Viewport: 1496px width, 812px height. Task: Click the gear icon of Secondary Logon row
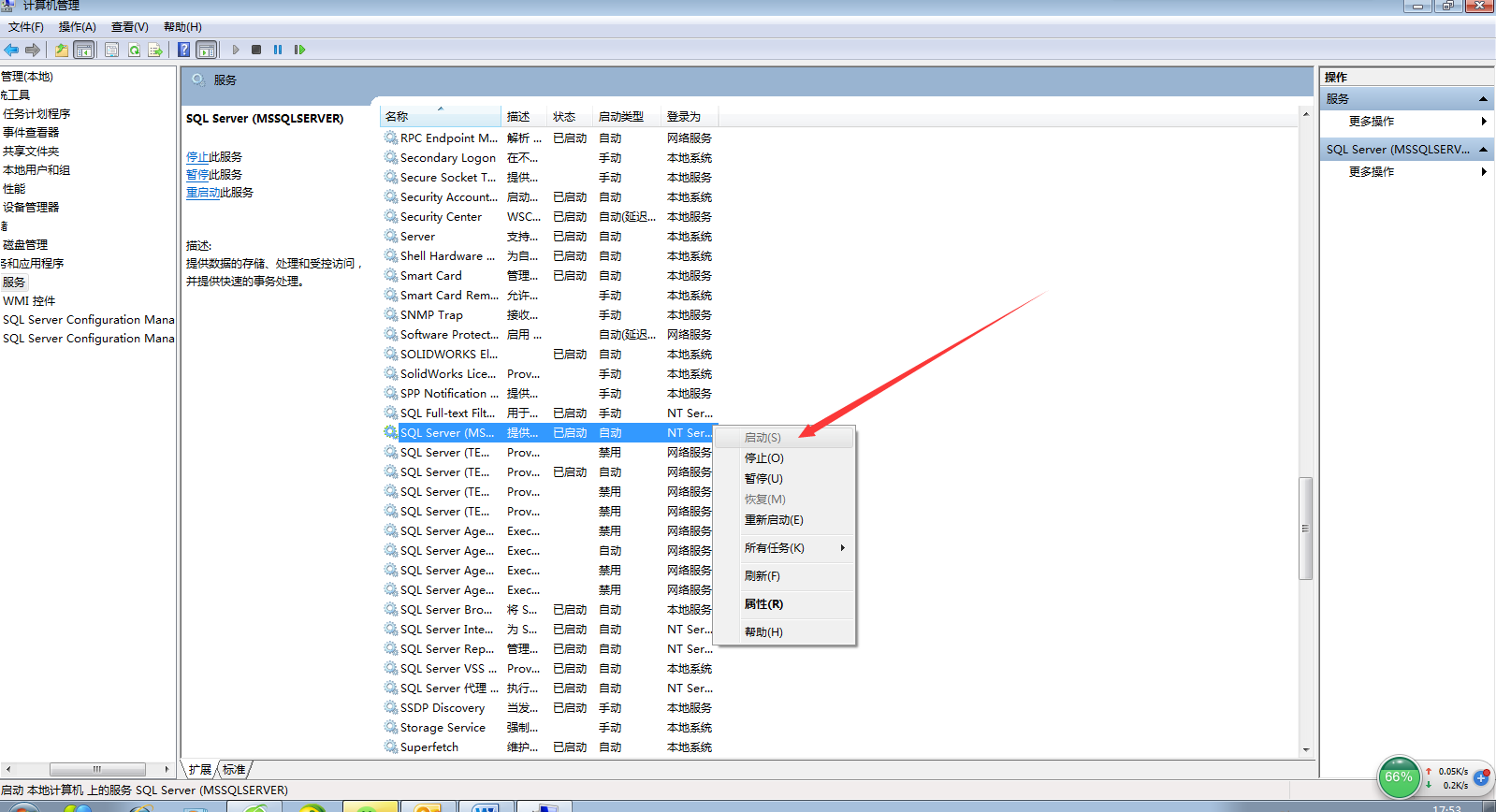(x=391, y=157)
